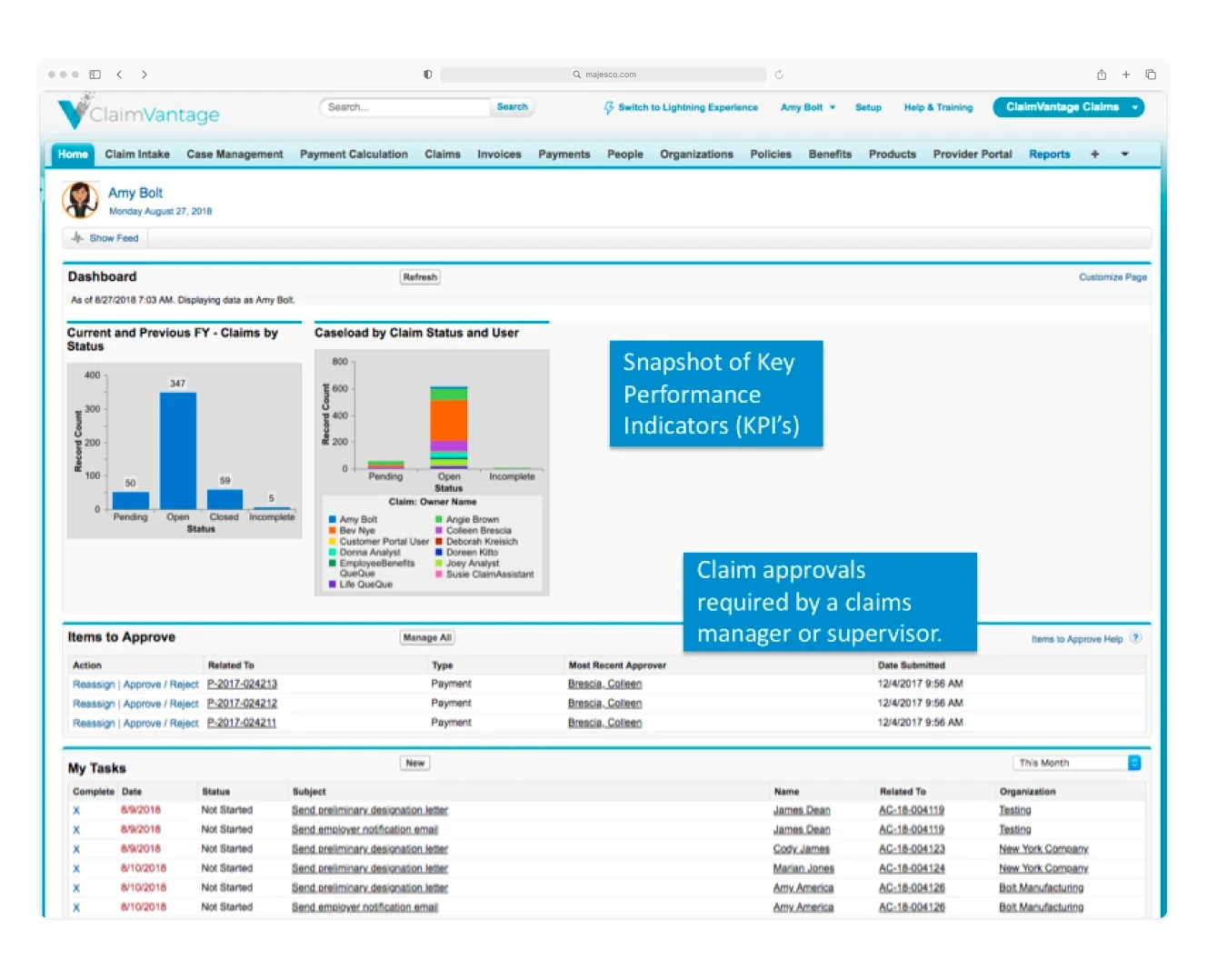Click Manage All in Items to Approve
The width and height of the screenshot is (1207, 980).
click(427, 638)
